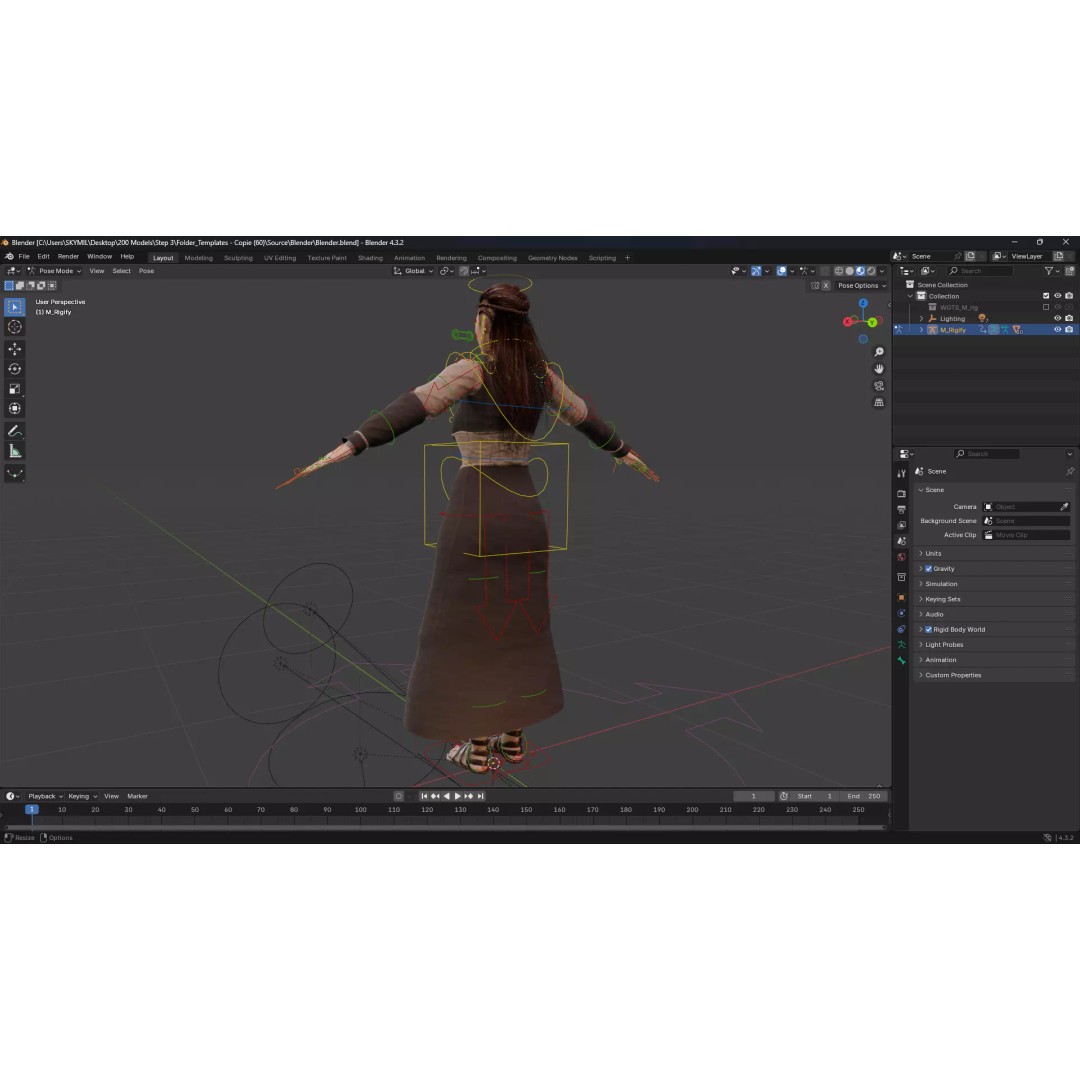Screen dimensions: 1080x1080
Task: Open the Armature data properties tab
Action: pos(901,645)
